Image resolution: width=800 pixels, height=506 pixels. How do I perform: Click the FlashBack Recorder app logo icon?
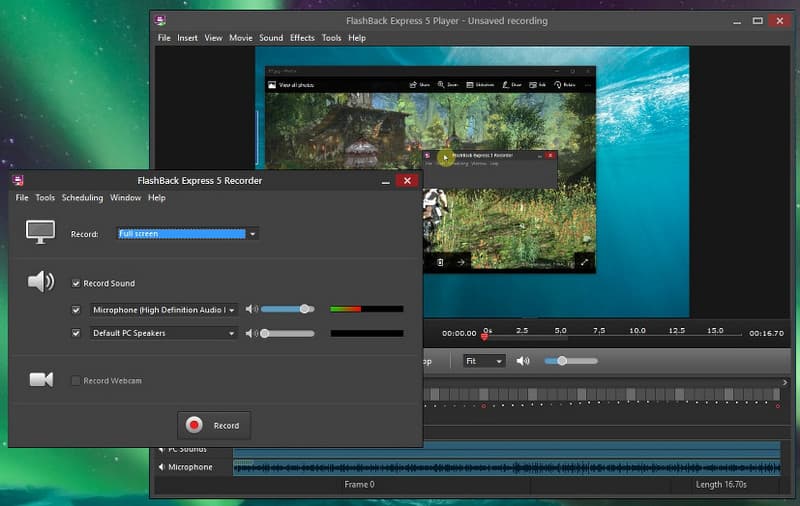tap(18, 180)
